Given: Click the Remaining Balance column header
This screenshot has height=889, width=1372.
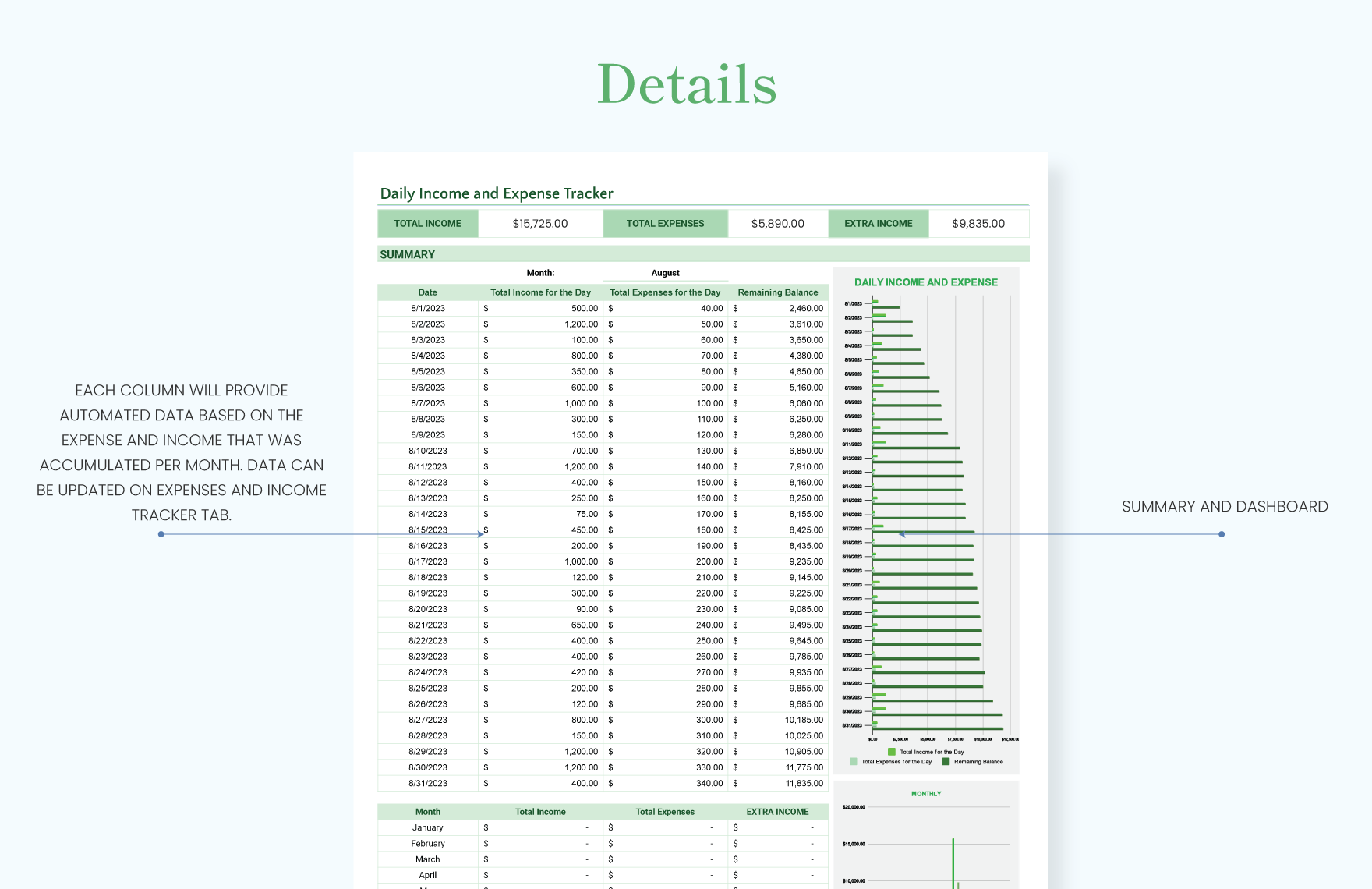Looking at the screenshot, I should (x=777, y=292).
